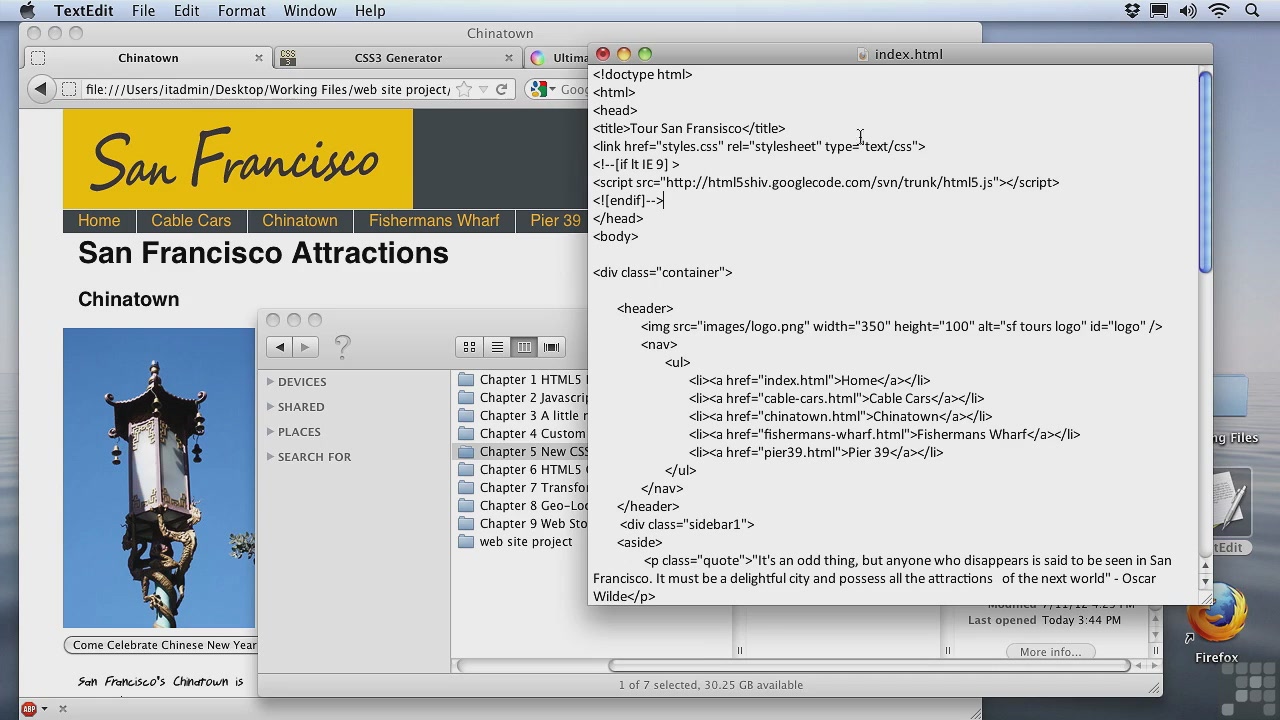Go forward in the Finder window
Screen dimensions: 1280x720
click(x=305, y=347)
